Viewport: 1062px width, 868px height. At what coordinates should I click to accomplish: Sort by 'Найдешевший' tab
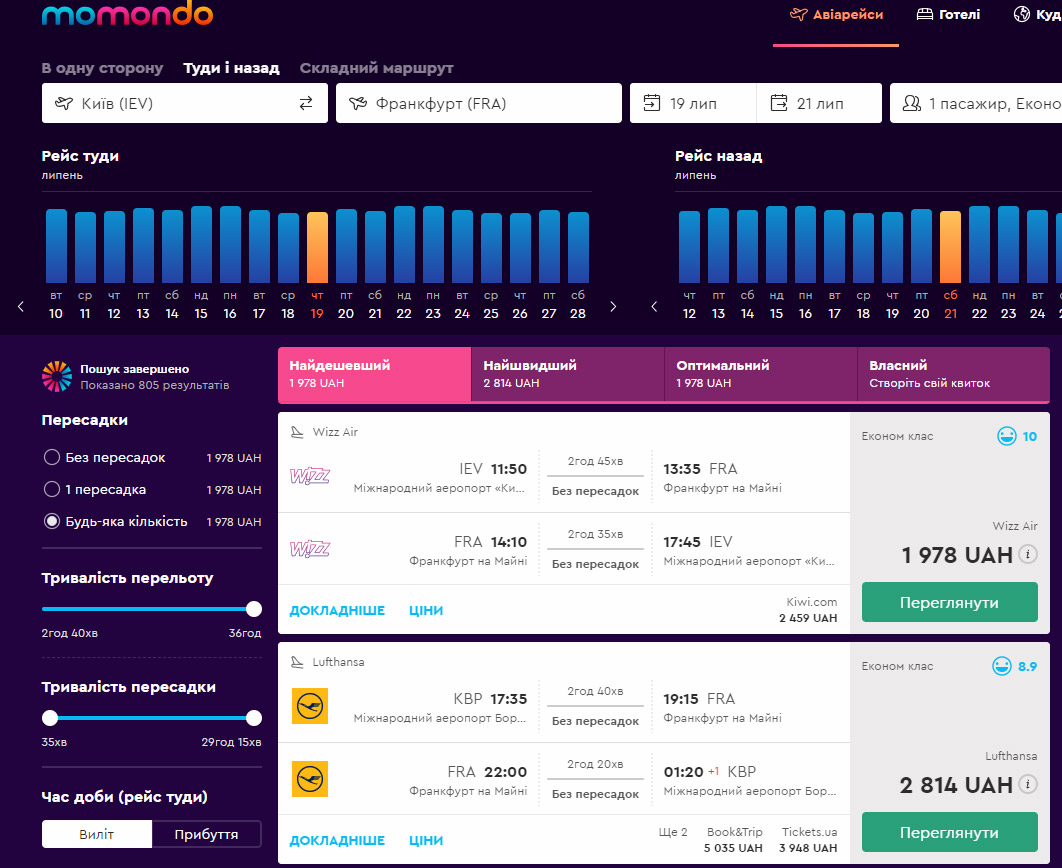[375, 374]
